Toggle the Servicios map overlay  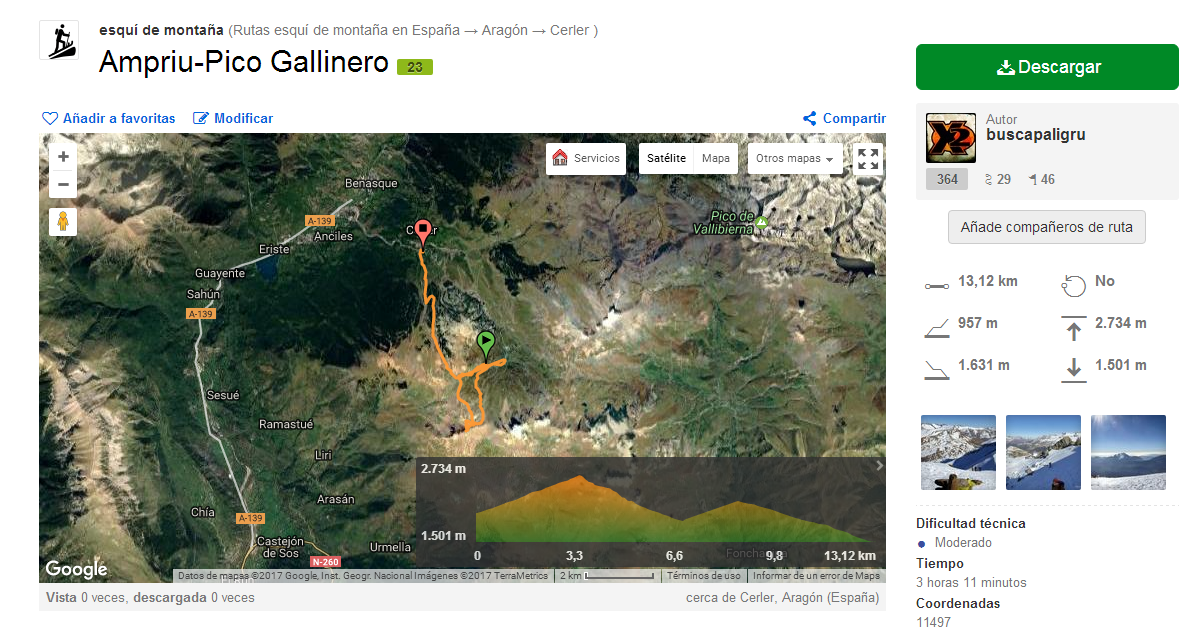(586, 159)
